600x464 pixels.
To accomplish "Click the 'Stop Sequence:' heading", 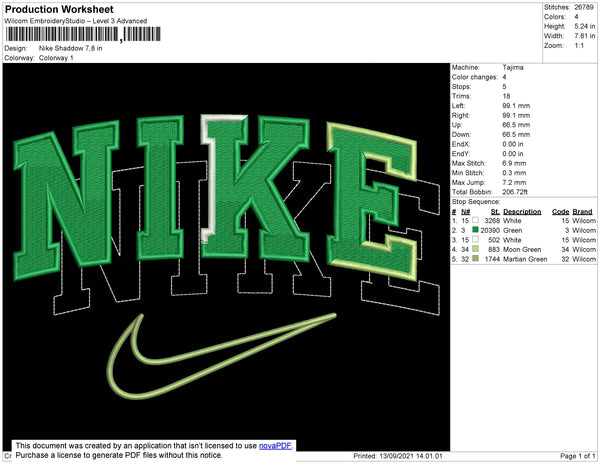I will pos(476,202).
